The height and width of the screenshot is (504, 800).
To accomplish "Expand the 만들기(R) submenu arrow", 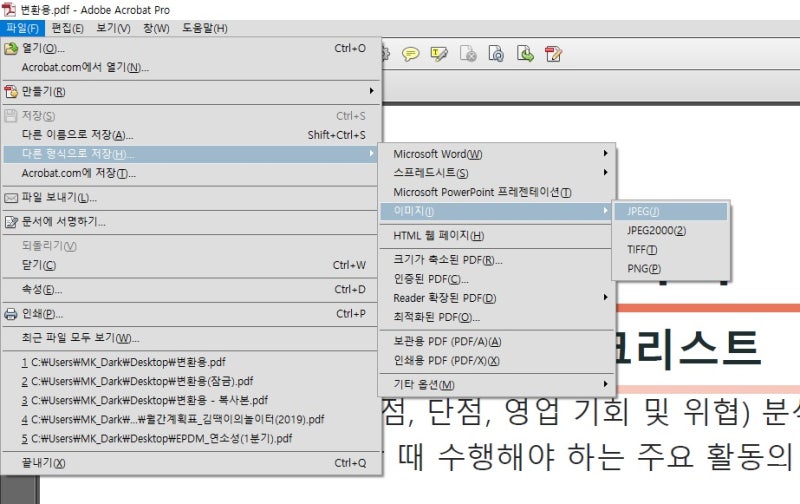I will [x=371, y=91].
